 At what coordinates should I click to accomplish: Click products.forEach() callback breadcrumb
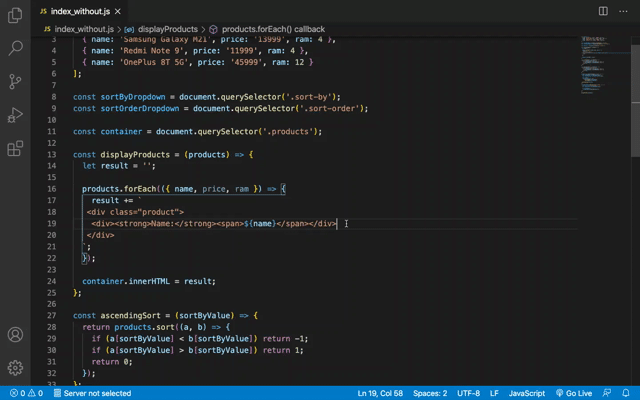(273, 29)
